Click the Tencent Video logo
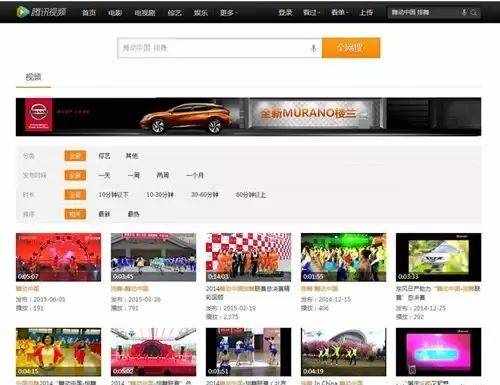The image size is (500, 385). pyautogui.click(x=41, y=12)
